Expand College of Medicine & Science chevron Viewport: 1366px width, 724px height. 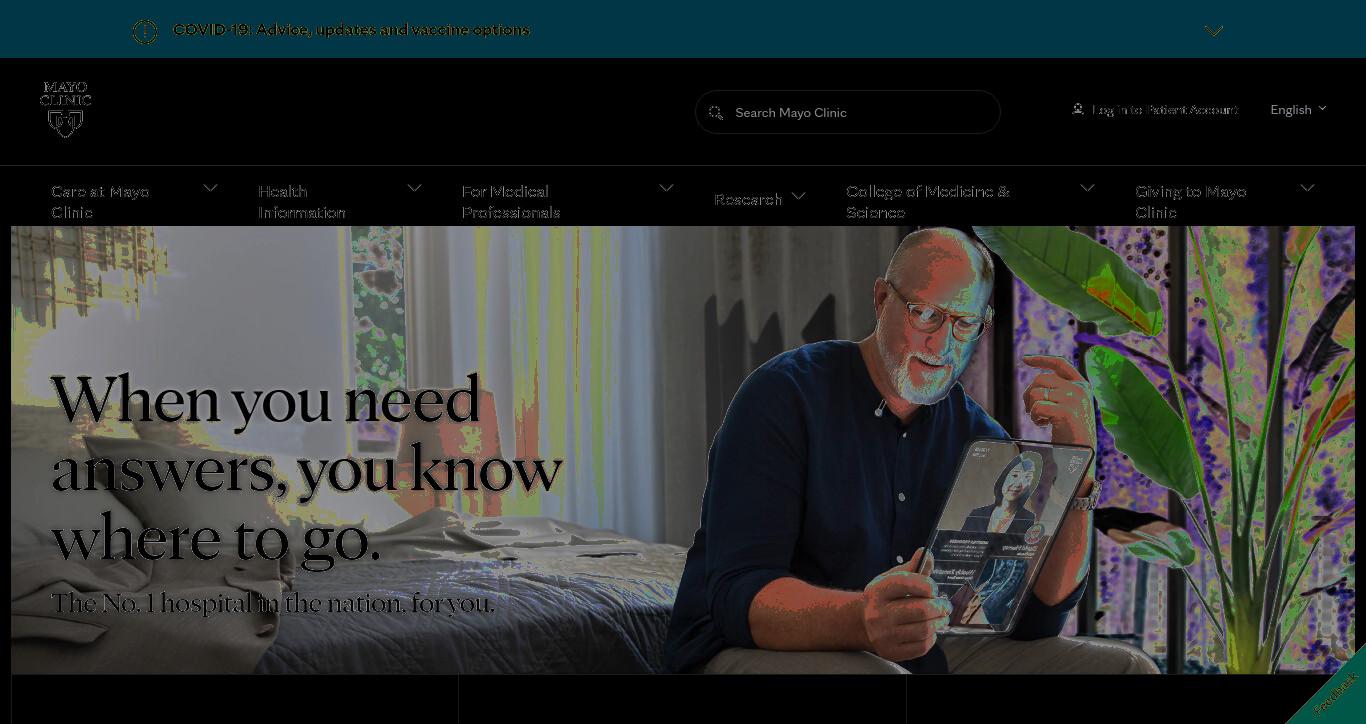coord(1087,188)
